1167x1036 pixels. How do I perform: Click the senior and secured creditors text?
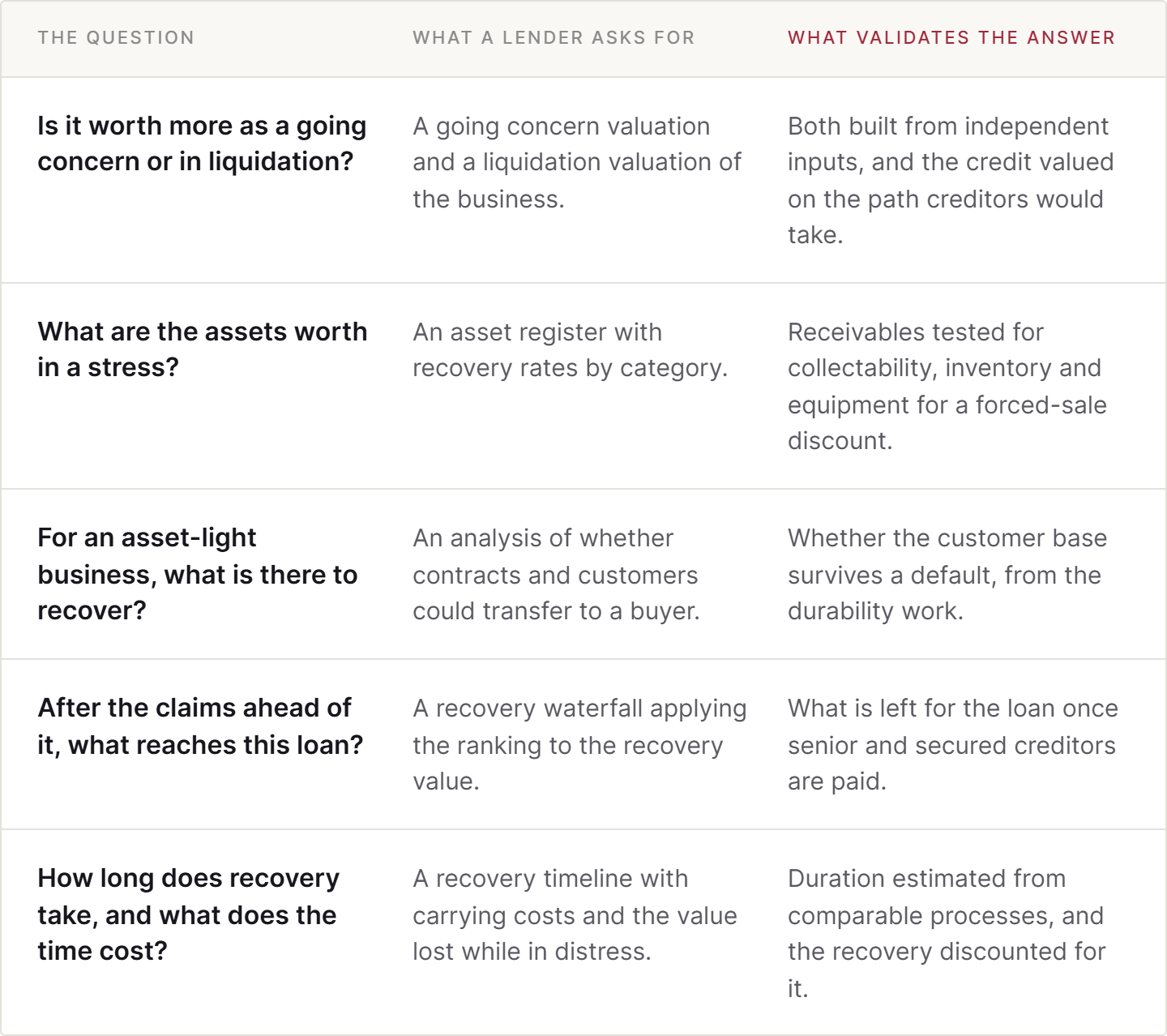(x=952, y=744)
